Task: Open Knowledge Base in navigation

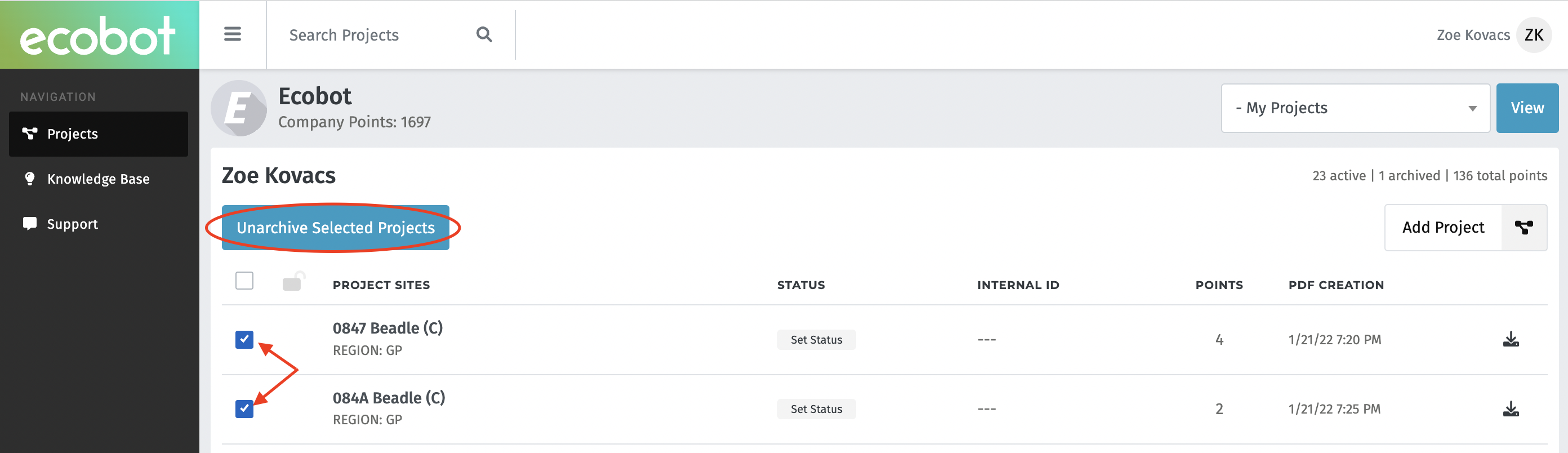Action: tap(98, 179)
